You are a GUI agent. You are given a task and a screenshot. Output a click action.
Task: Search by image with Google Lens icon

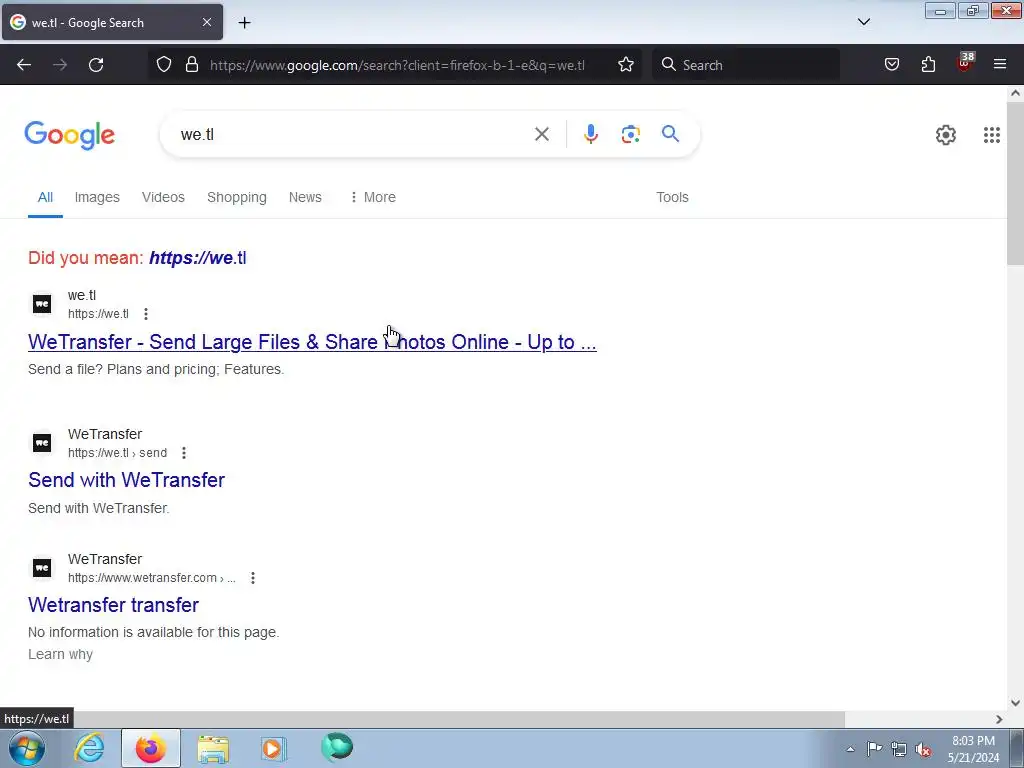(x=630, y=135)
